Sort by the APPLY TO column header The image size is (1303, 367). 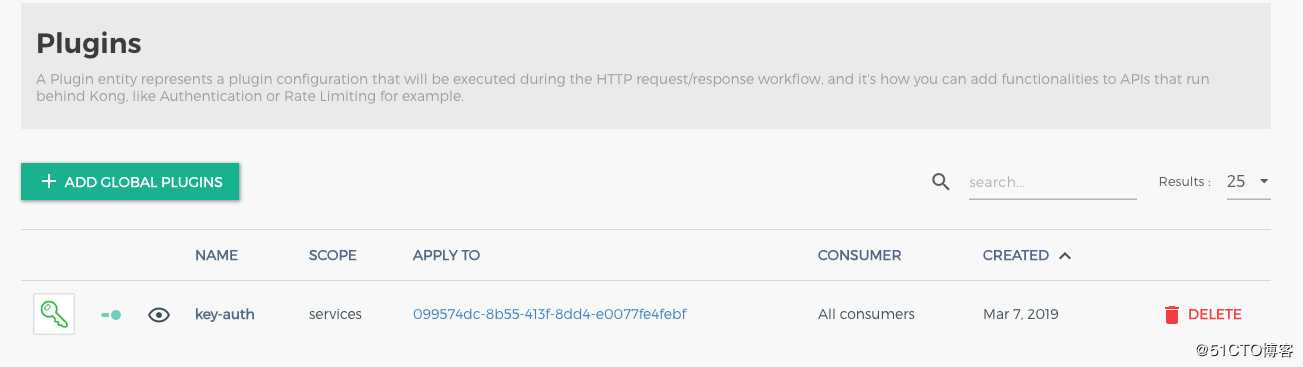(446, 255)
